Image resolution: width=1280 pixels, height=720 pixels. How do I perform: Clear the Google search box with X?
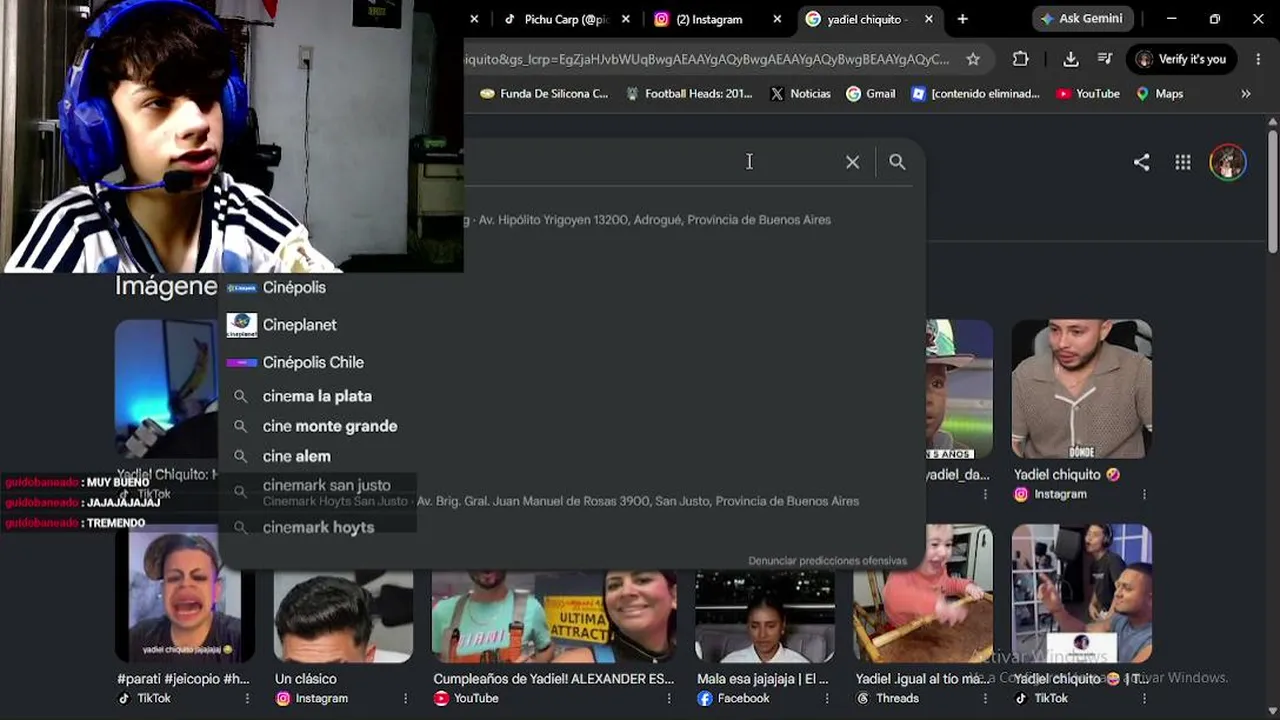pos(852,162)
